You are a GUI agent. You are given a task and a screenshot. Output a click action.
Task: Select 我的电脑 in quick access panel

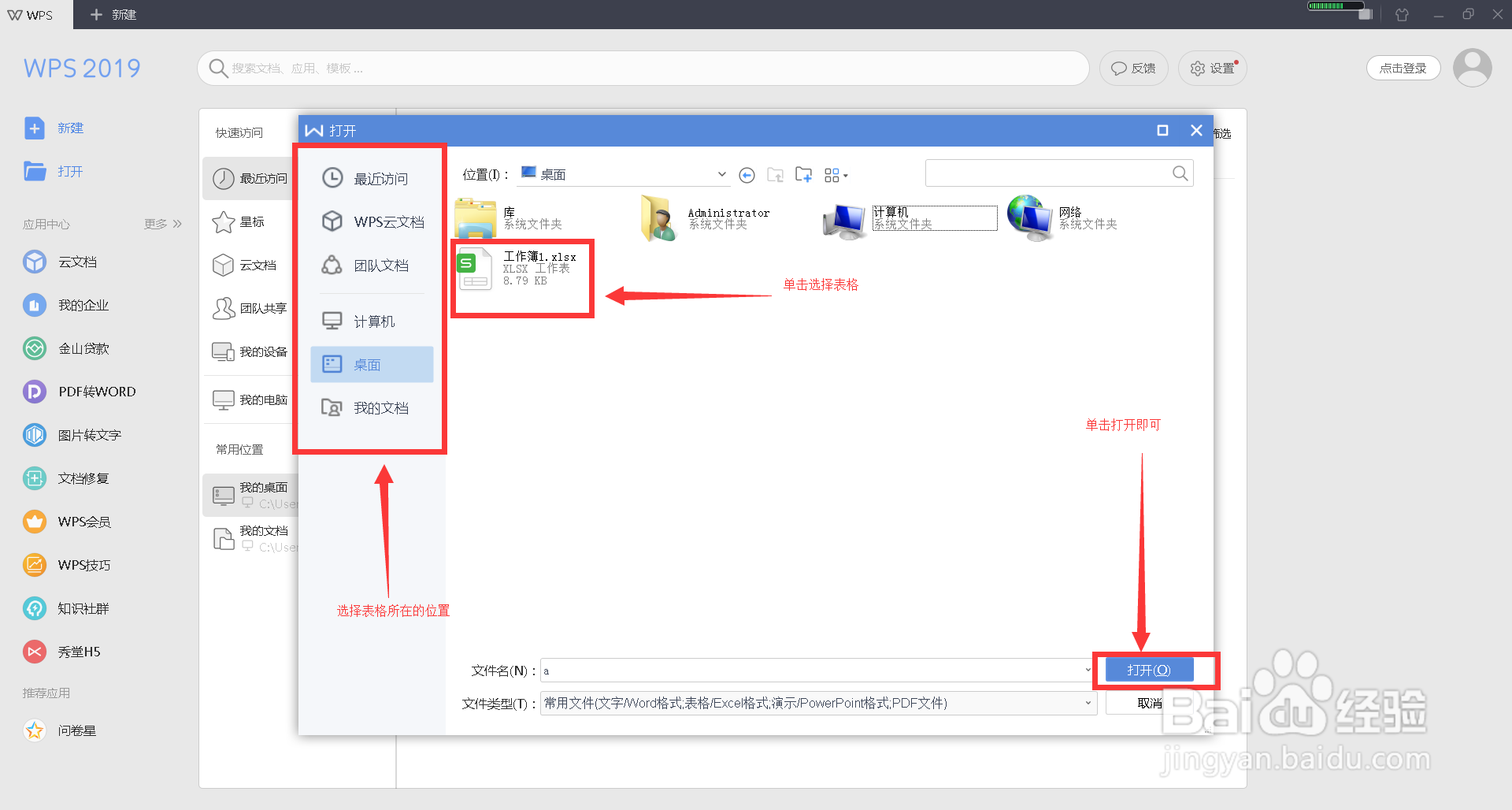(x=250, y=399)
